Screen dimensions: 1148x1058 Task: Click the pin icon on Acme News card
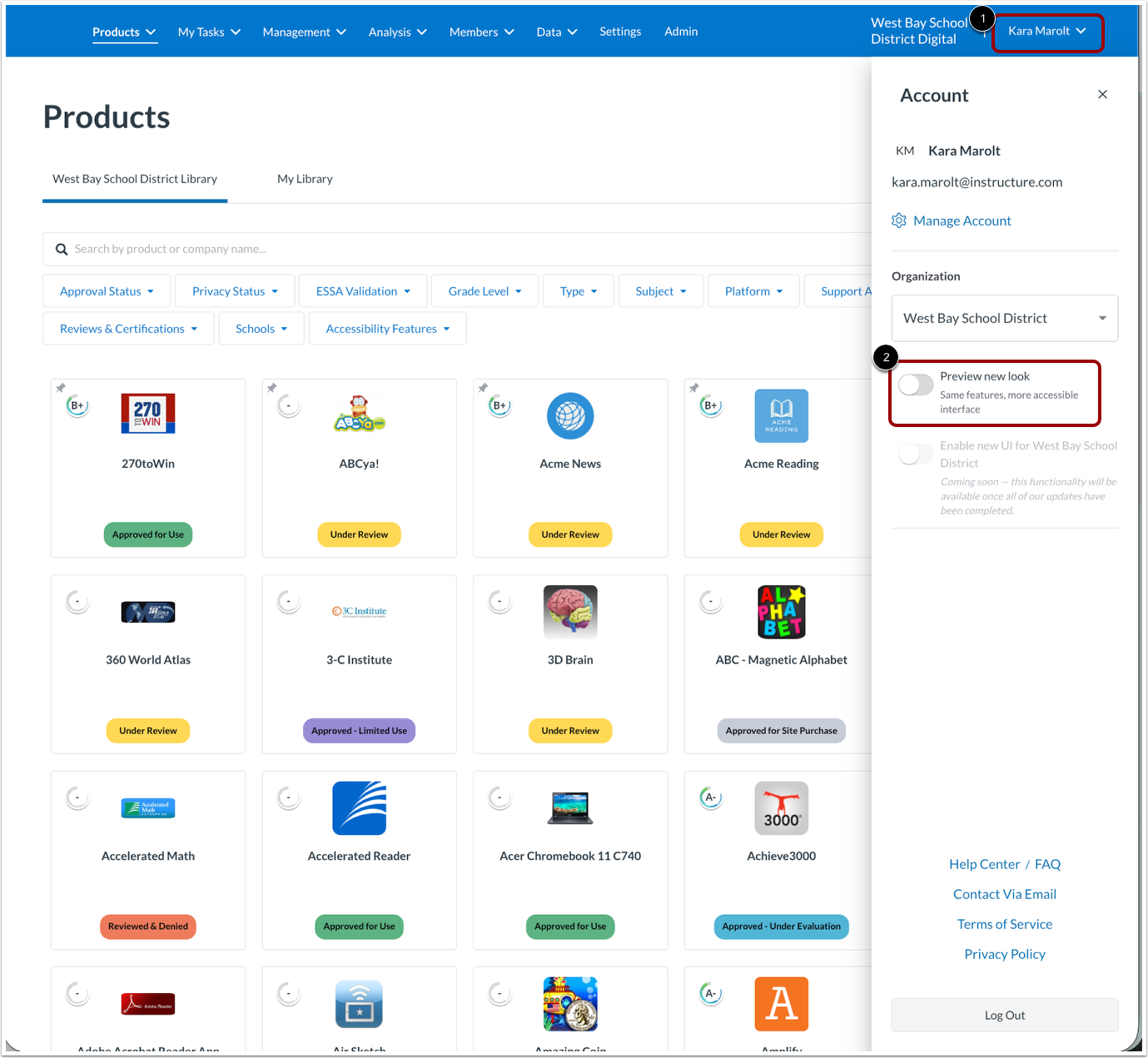point(483,388)
